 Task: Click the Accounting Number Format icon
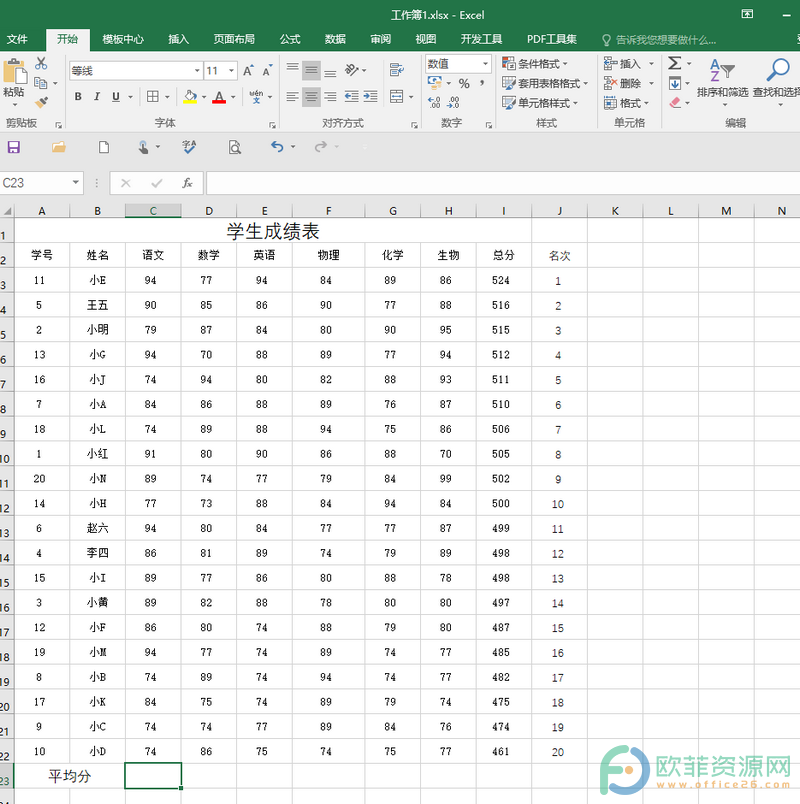434,83
